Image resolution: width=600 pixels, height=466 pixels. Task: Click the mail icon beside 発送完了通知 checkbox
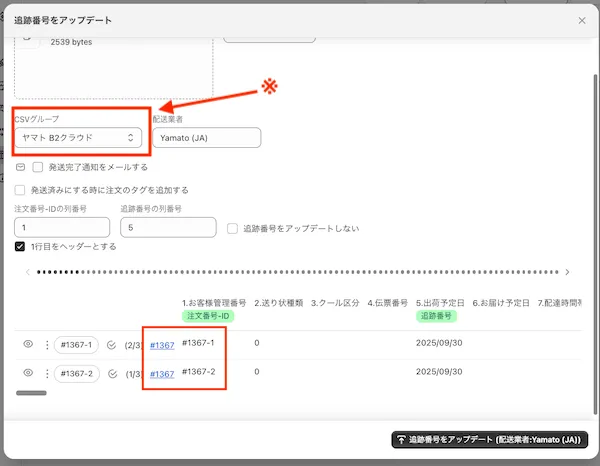pos(20,167)
